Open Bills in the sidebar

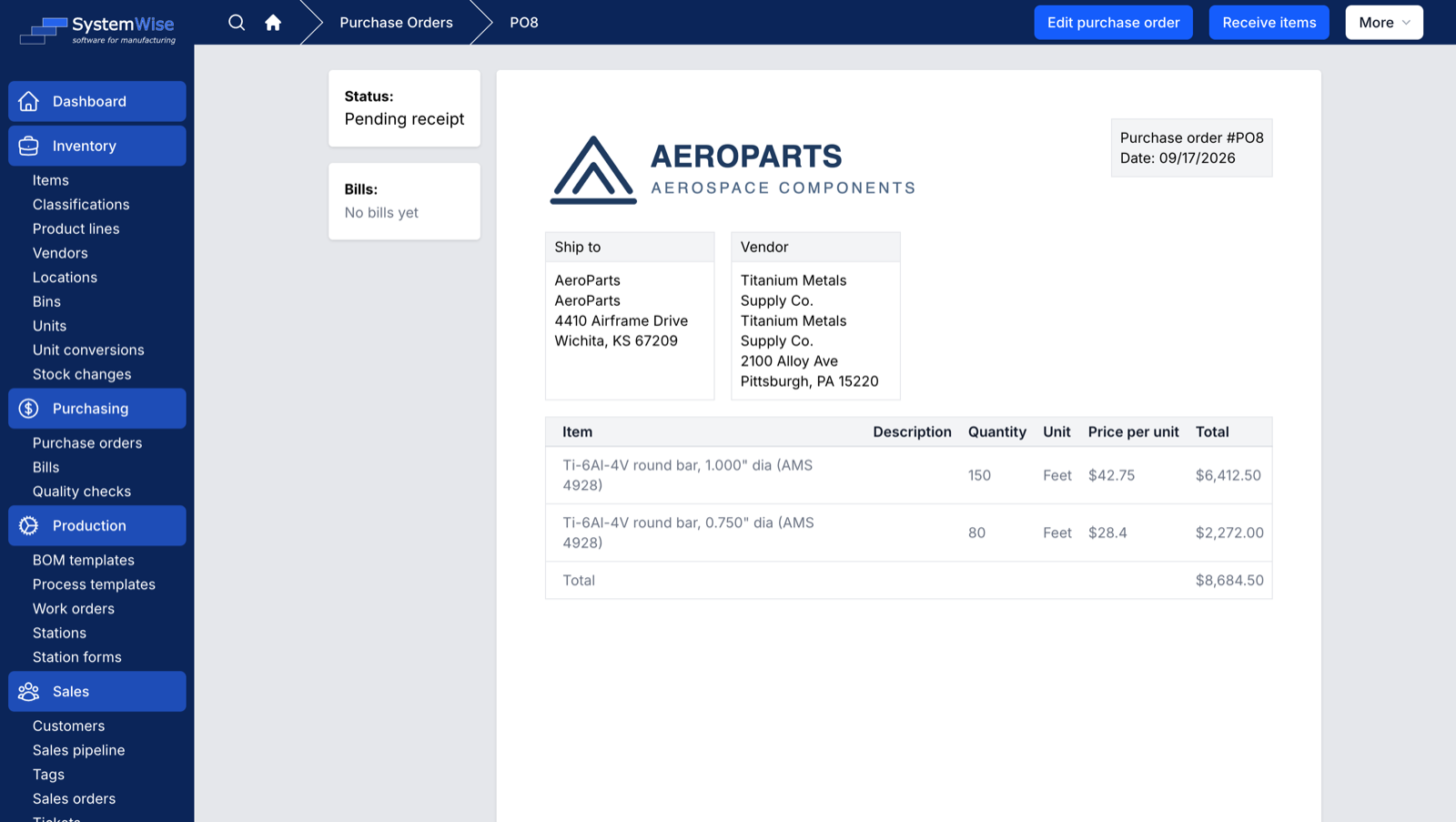[45, 467]
